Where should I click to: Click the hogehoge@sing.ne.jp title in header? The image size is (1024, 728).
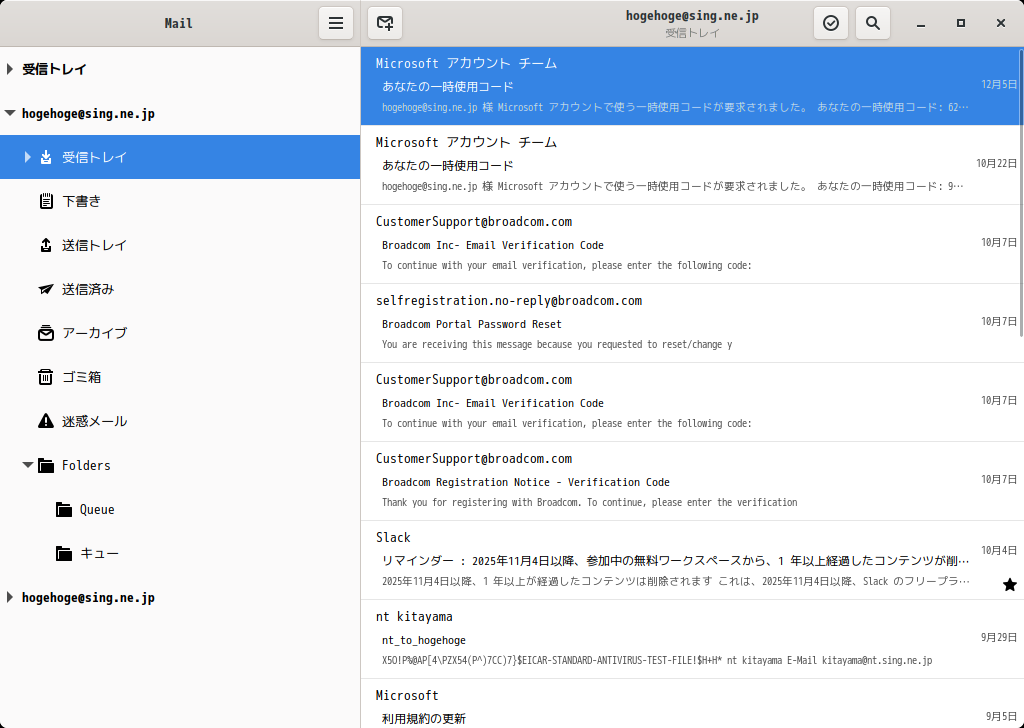pos(692,16)
